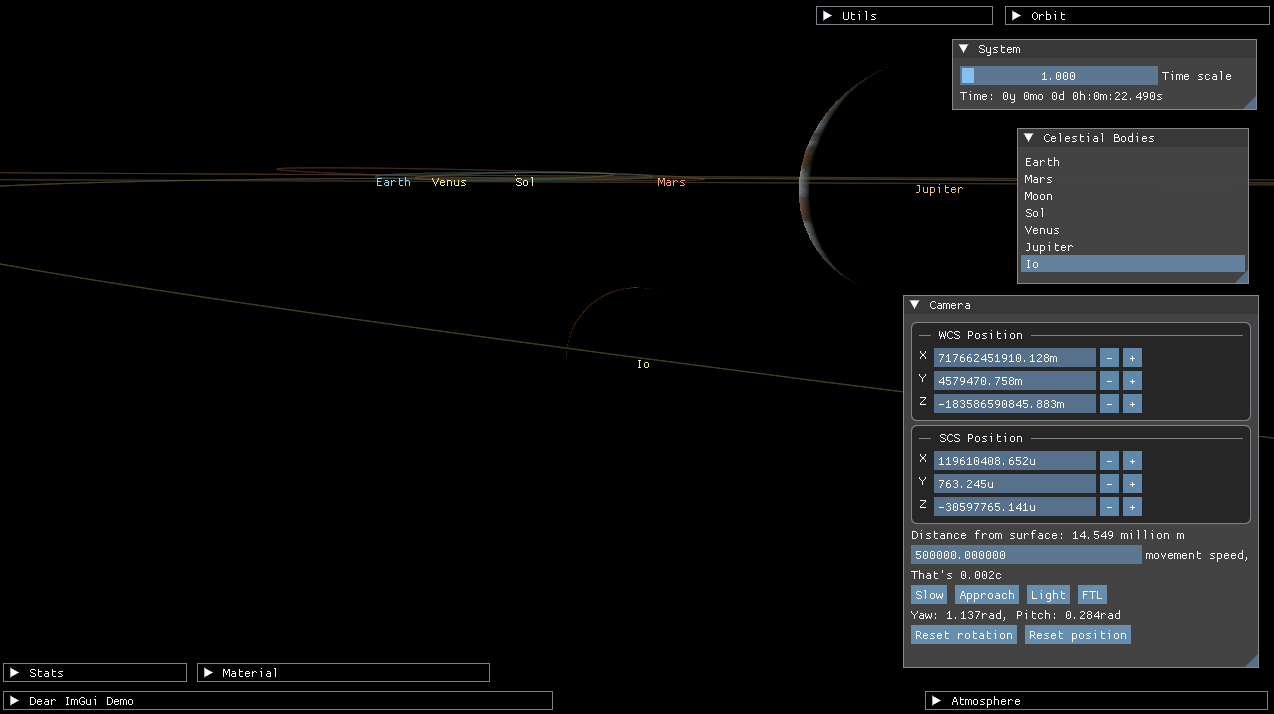Click the WCS Z position input field
This screenshot has height=714, width=1274.
tap(1014, 403)
